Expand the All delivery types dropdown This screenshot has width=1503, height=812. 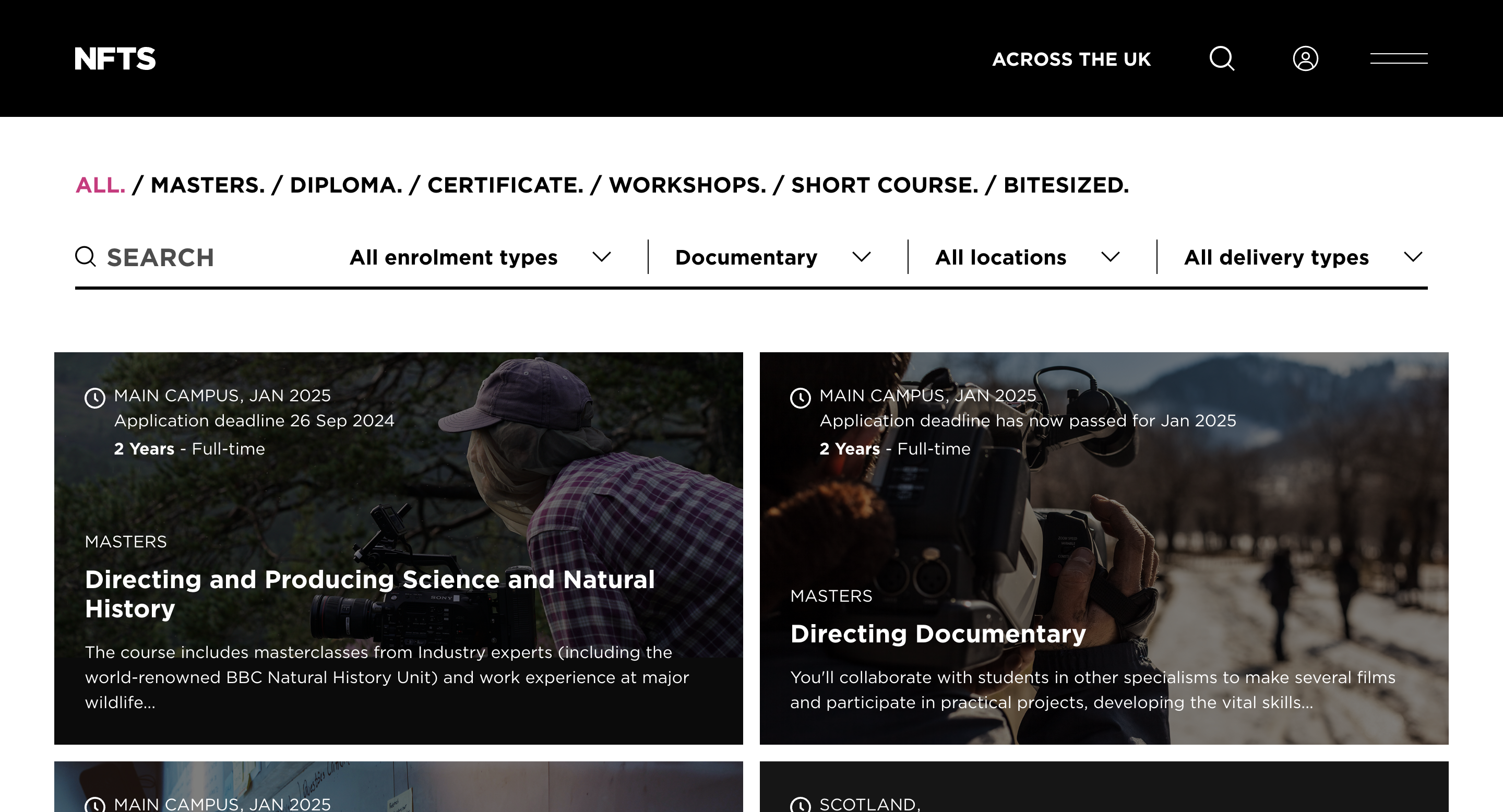[1303, 257]
